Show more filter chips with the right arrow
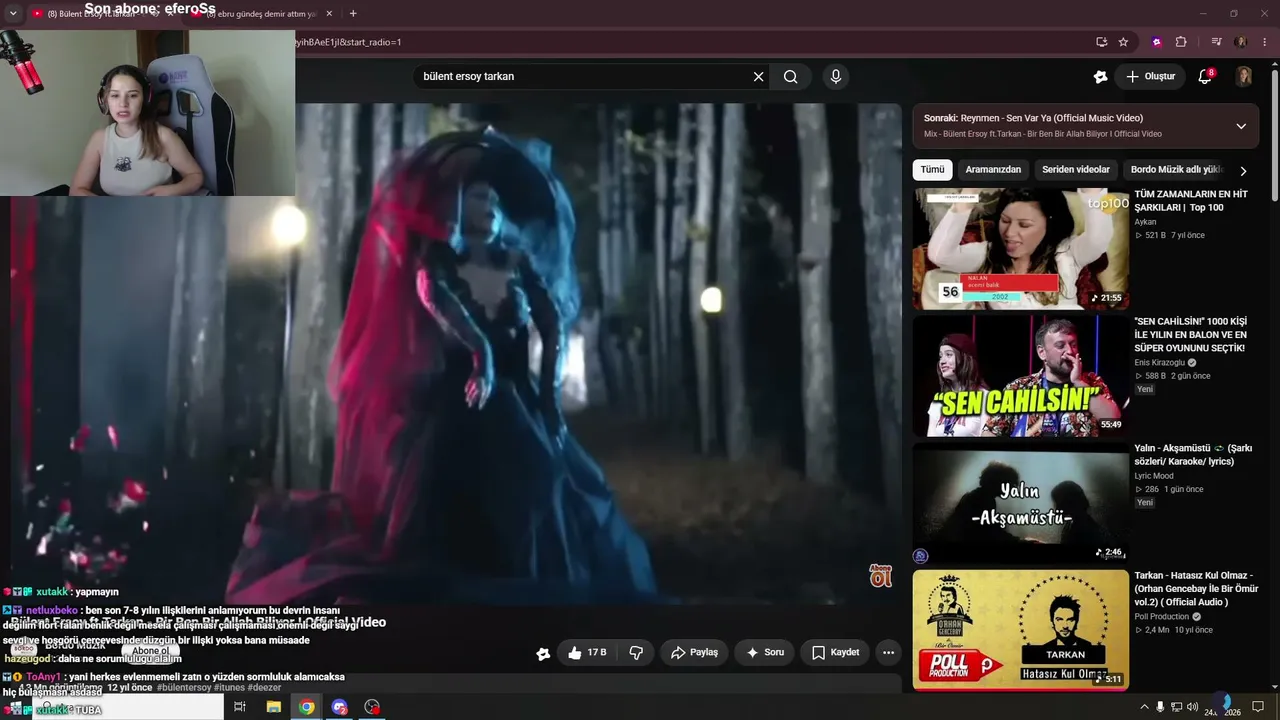The height and width of the screenshot is (720, 1280). click(x=1243, y=171)
